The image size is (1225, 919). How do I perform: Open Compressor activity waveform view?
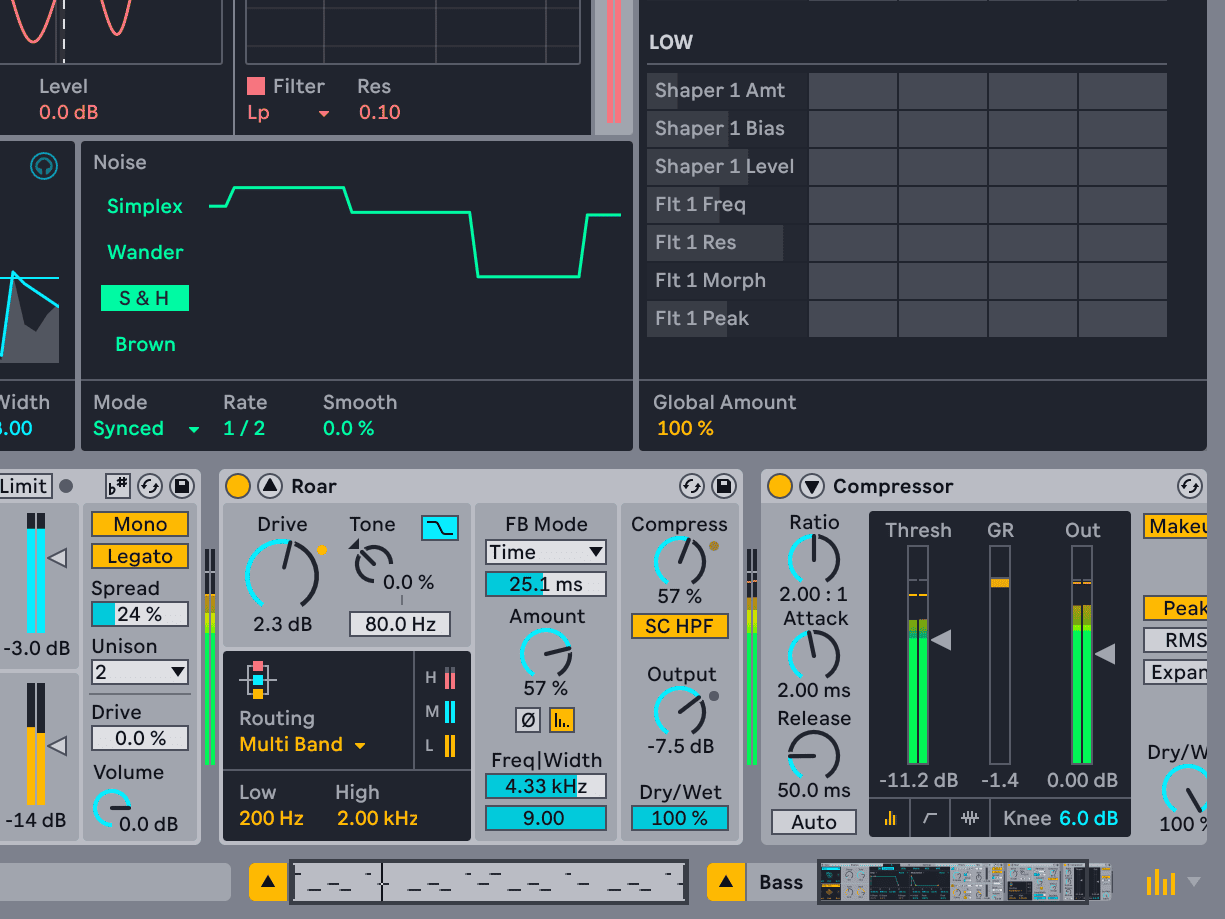968,819
